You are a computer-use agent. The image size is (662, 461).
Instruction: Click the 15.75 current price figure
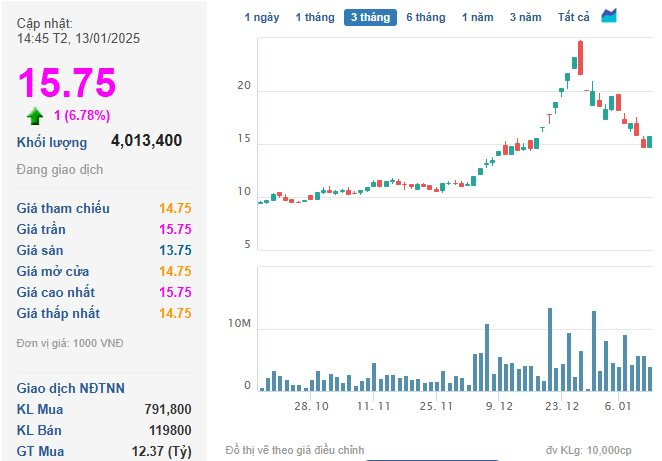67,82
